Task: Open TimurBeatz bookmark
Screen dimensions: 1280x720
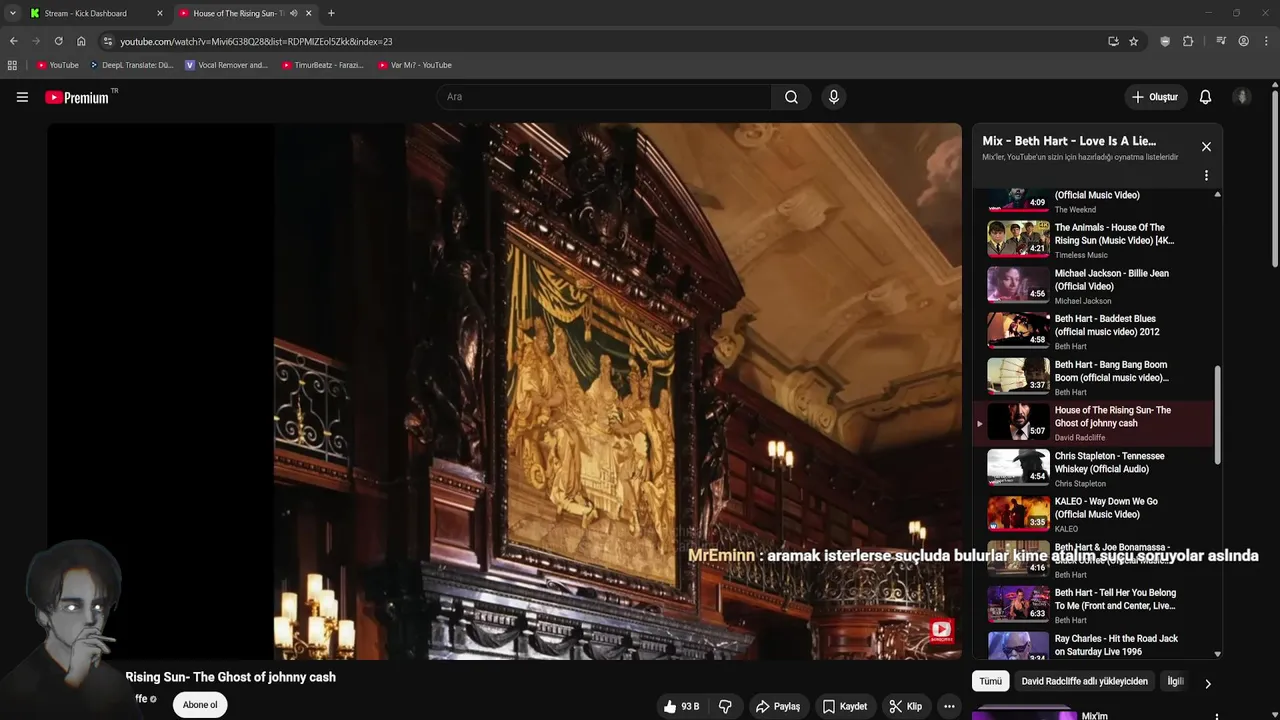Action: click(x=322, y=65)
